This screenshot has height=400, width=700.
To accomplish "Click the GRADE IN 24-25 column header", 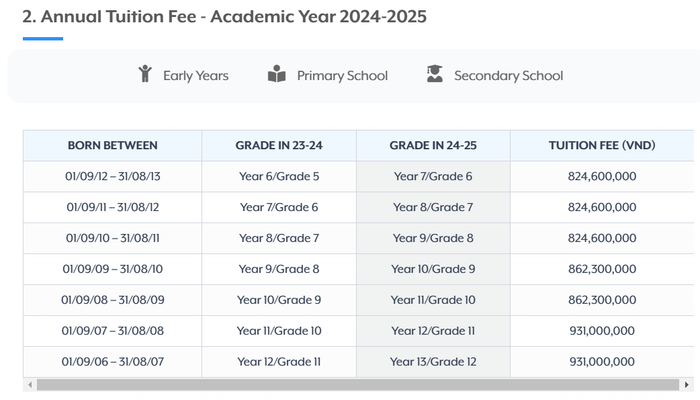I will coord(433,146).
